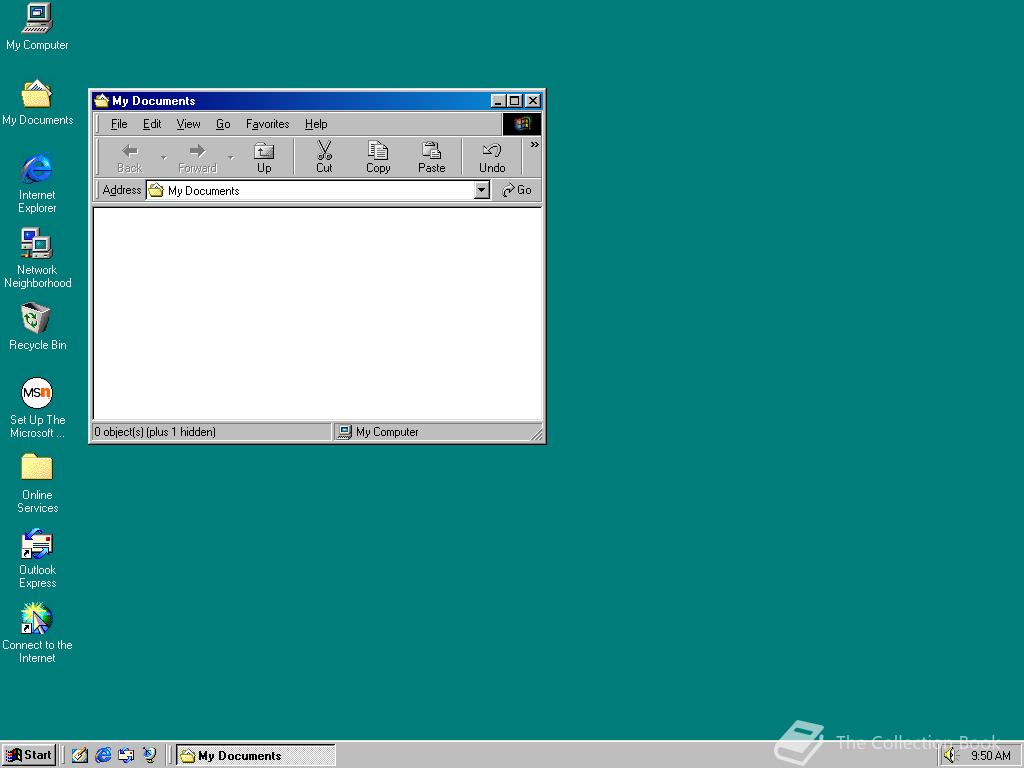The width and height of the screenshot is (1024, 768).
Task: Go Up one folder level
Action: click(264, 158)
